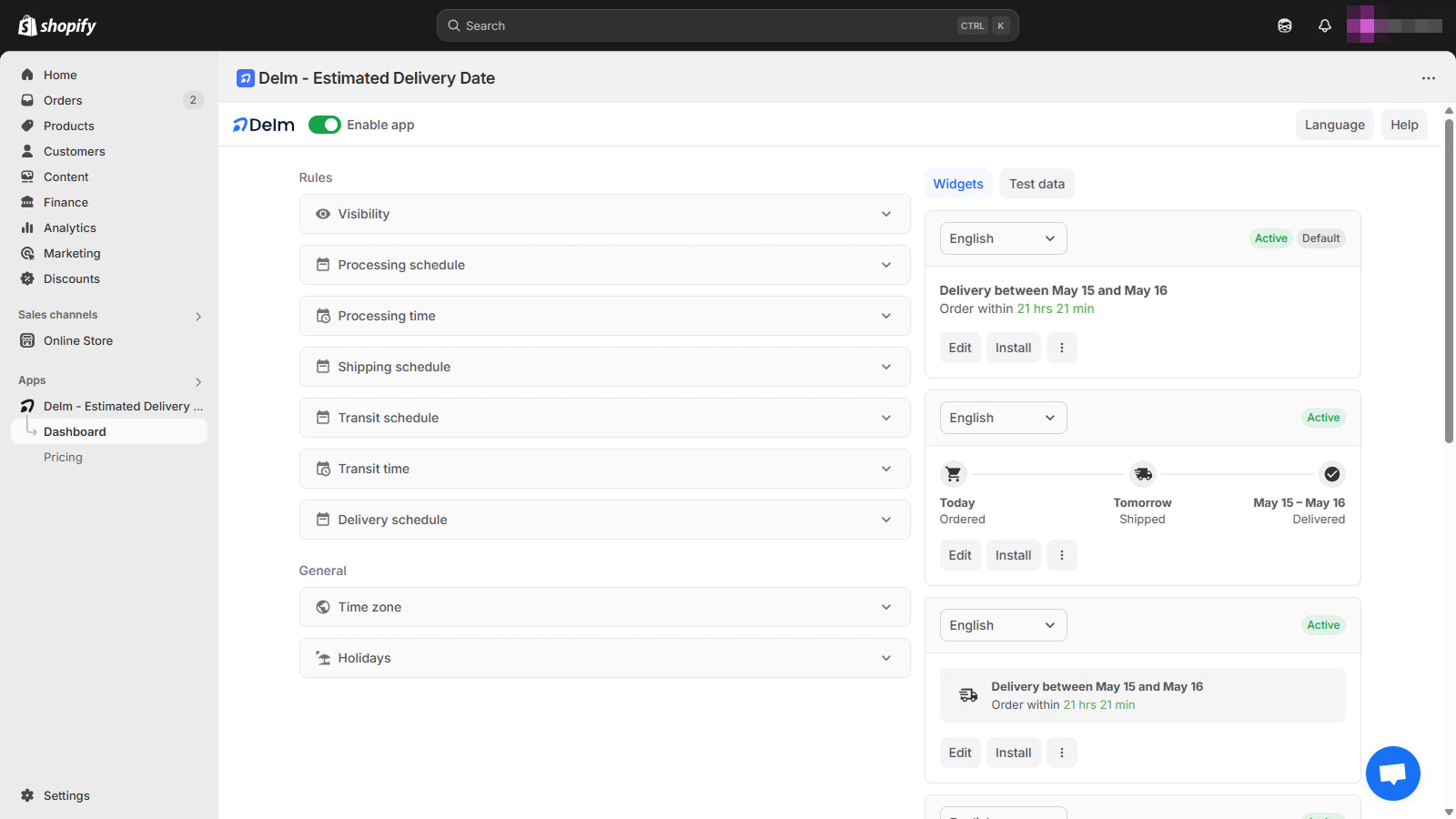Expand the Transit schedule rule
1456x819 pixels.
click(x=604, y=418)
